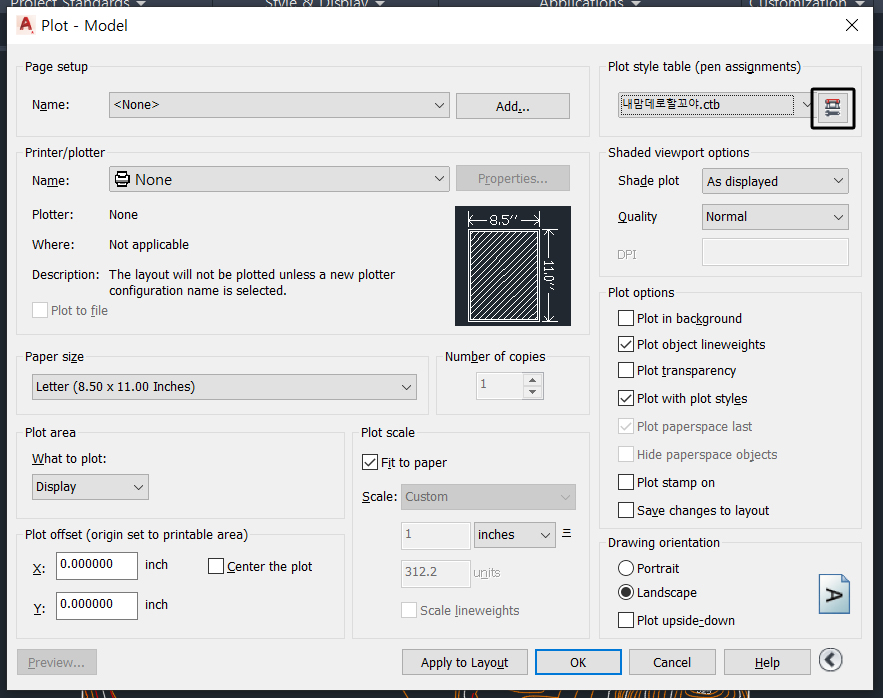Select Landscape orientation

pos(626,592)
